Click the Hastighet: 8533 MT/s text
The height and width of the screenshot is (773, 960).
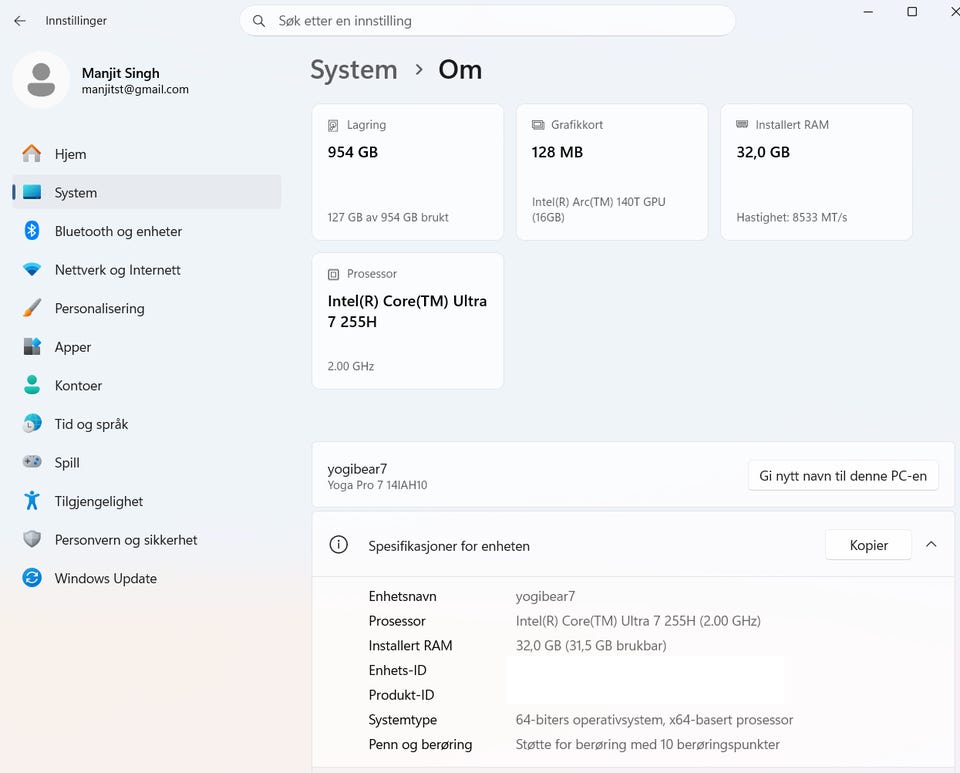coord(792,217)
